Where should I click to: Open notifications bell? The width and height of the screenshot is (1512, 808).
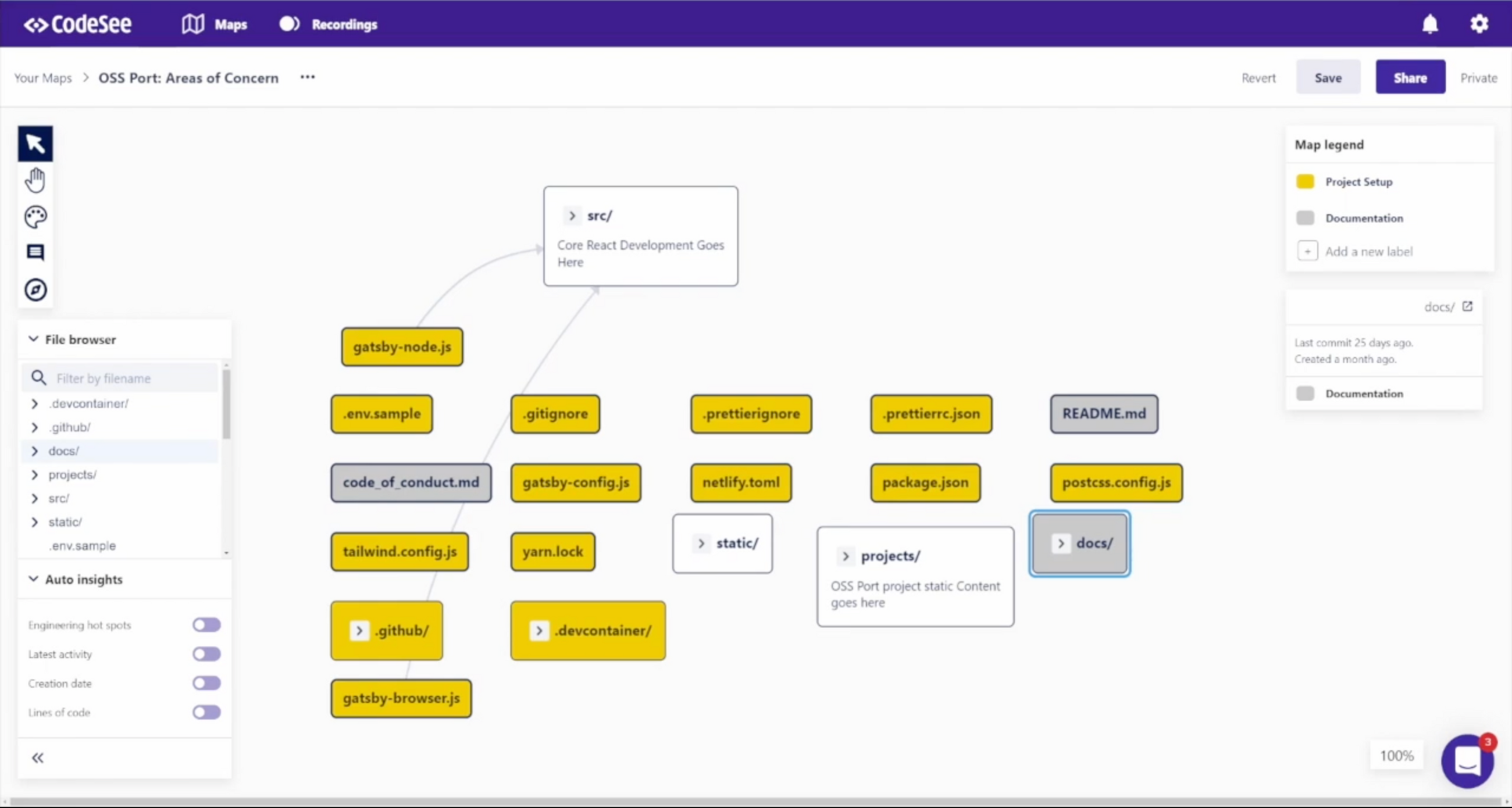tap(1429, 24)
